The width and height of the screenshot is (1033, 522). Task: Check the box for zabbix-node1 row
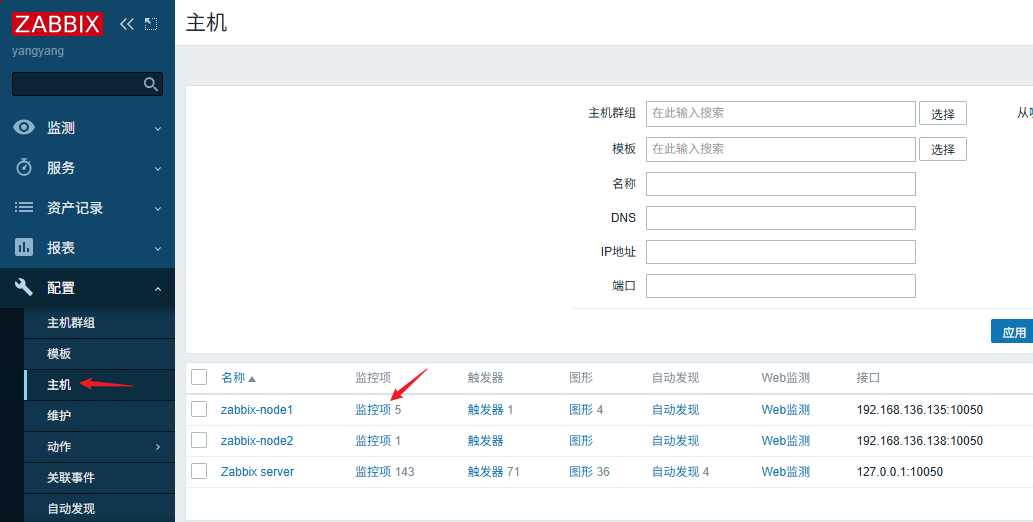coord(199,409)
